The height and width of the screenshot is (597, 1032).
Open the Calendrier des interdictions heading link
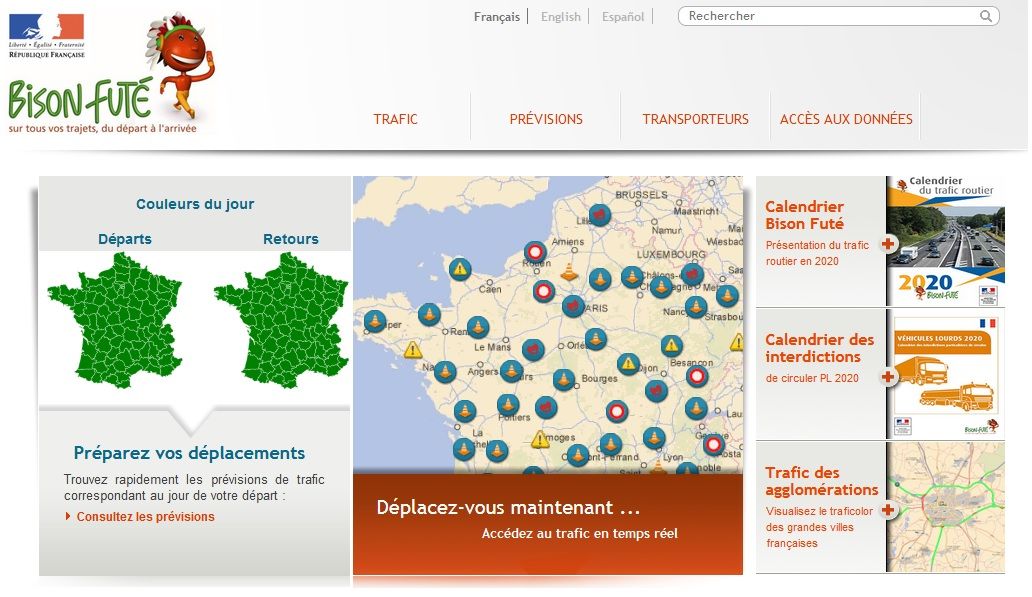pyautogui.click(x=819, y=348)
